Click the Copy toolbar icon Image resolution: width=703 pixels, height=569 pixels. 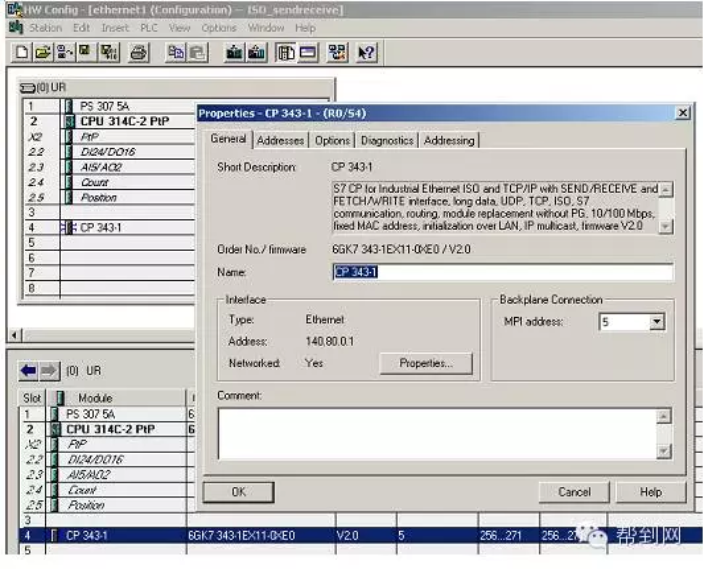[173, 54]
